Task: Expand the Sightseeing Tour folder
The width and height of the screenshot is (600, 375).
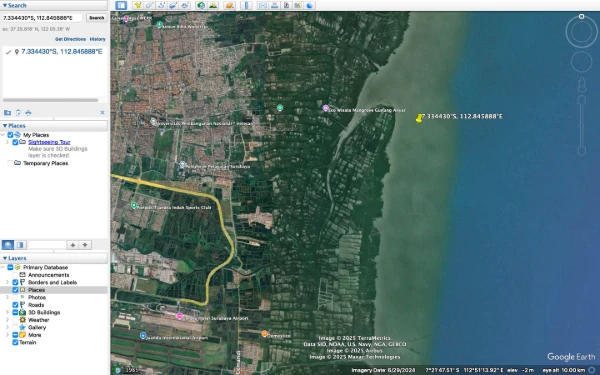Action: click(7, 142)
